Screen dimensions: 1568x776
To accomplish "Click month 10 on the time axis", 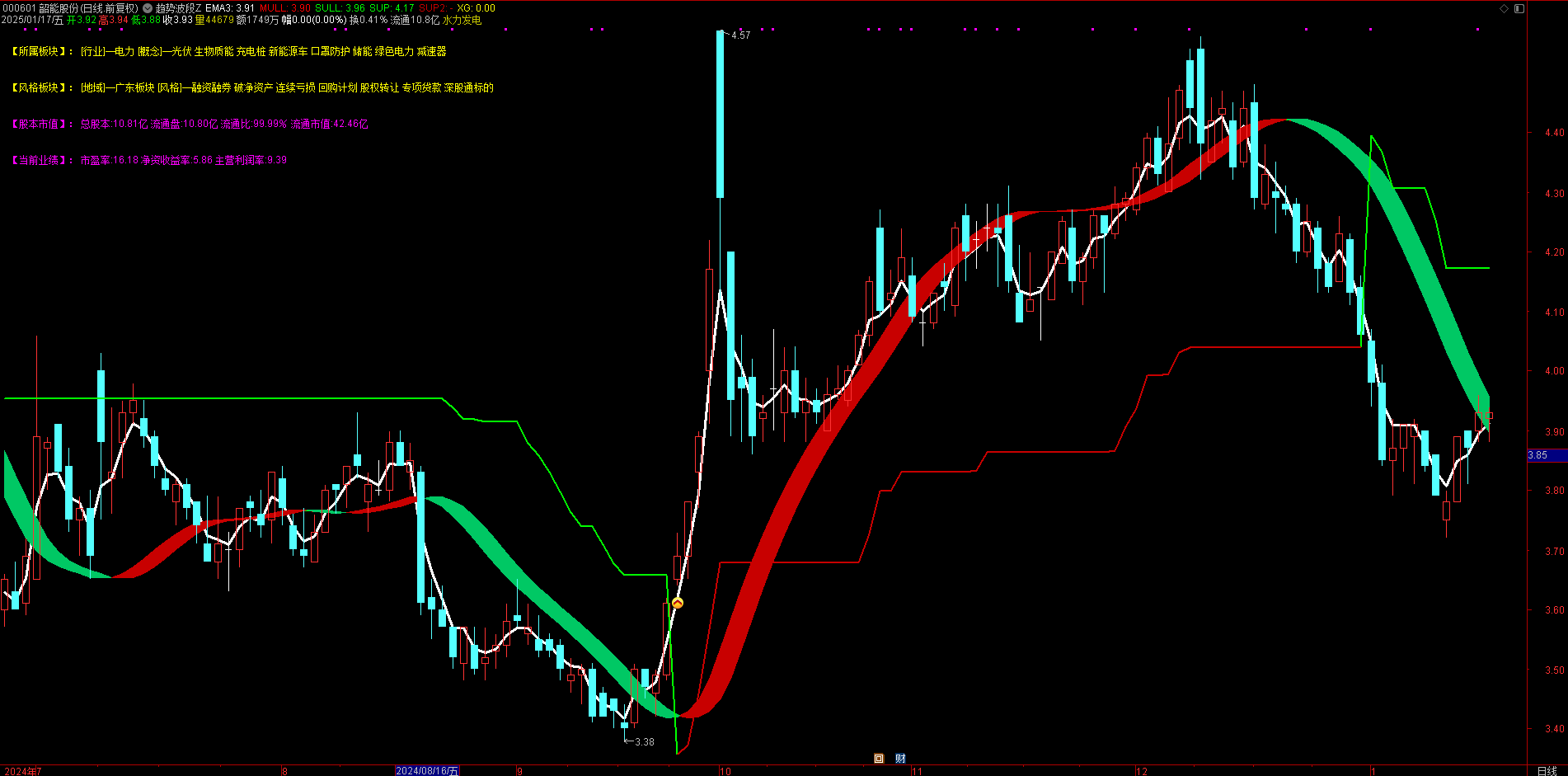I will (x=725, y=771).
